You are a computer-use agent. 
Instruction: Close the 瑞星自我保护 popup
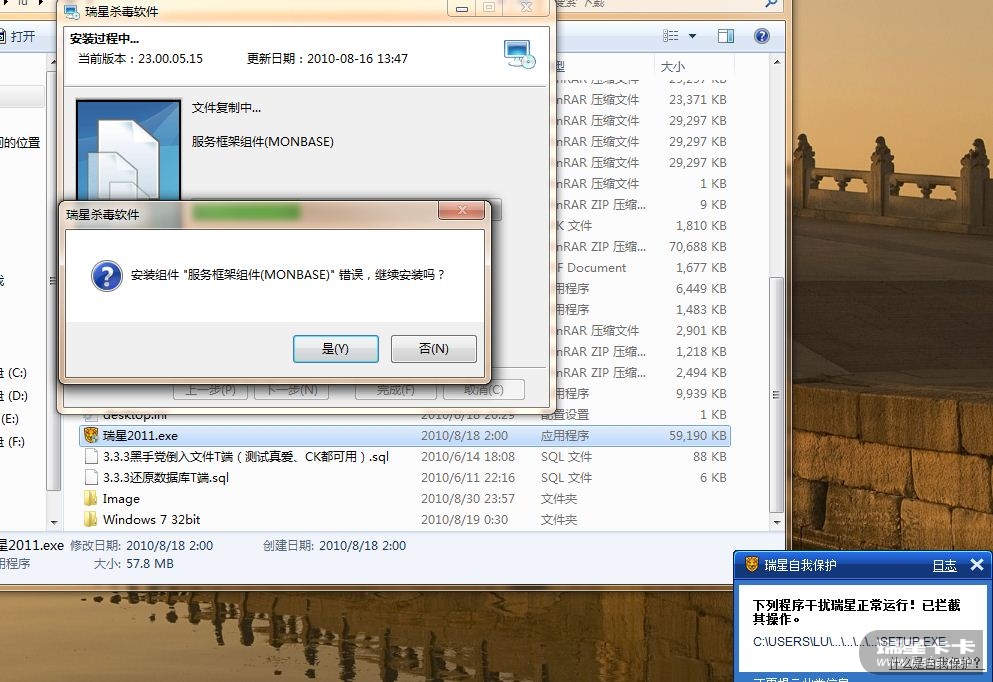(x=977, y=564)
